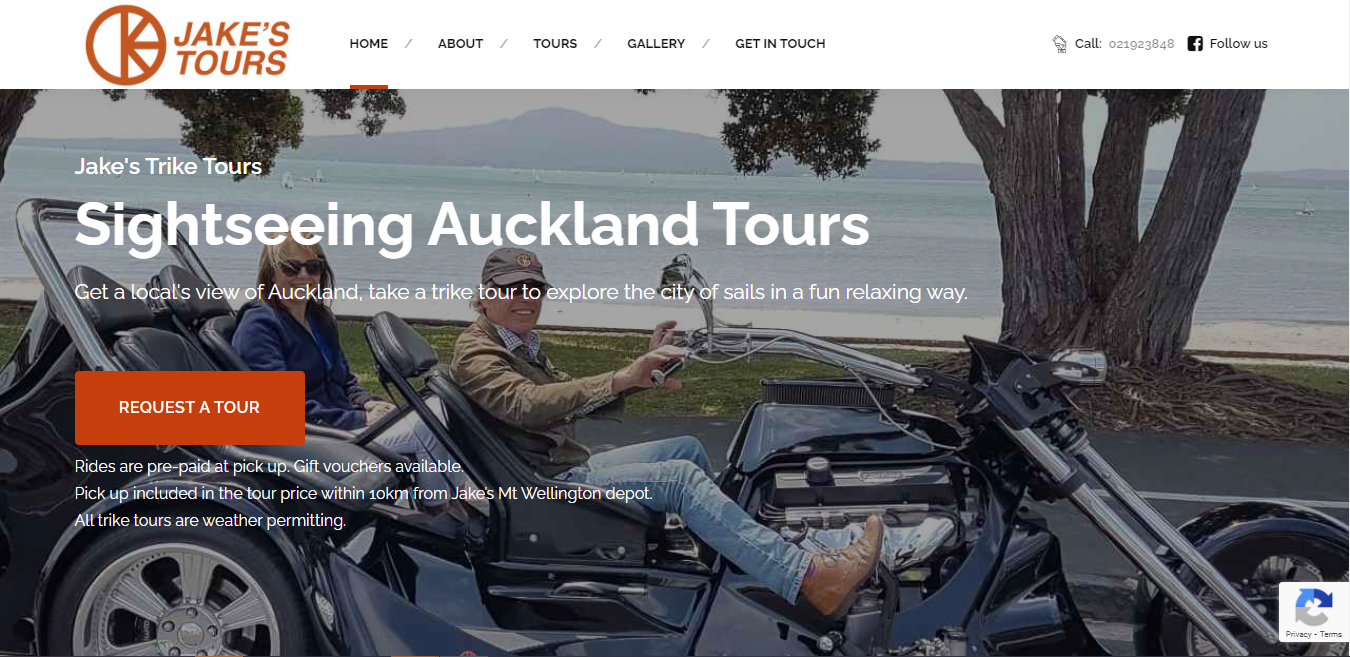Image resolution: width=1350 pixels, height=657 pixels.
Task: Call the phone number 021923848
Action: click(1141, 44)
